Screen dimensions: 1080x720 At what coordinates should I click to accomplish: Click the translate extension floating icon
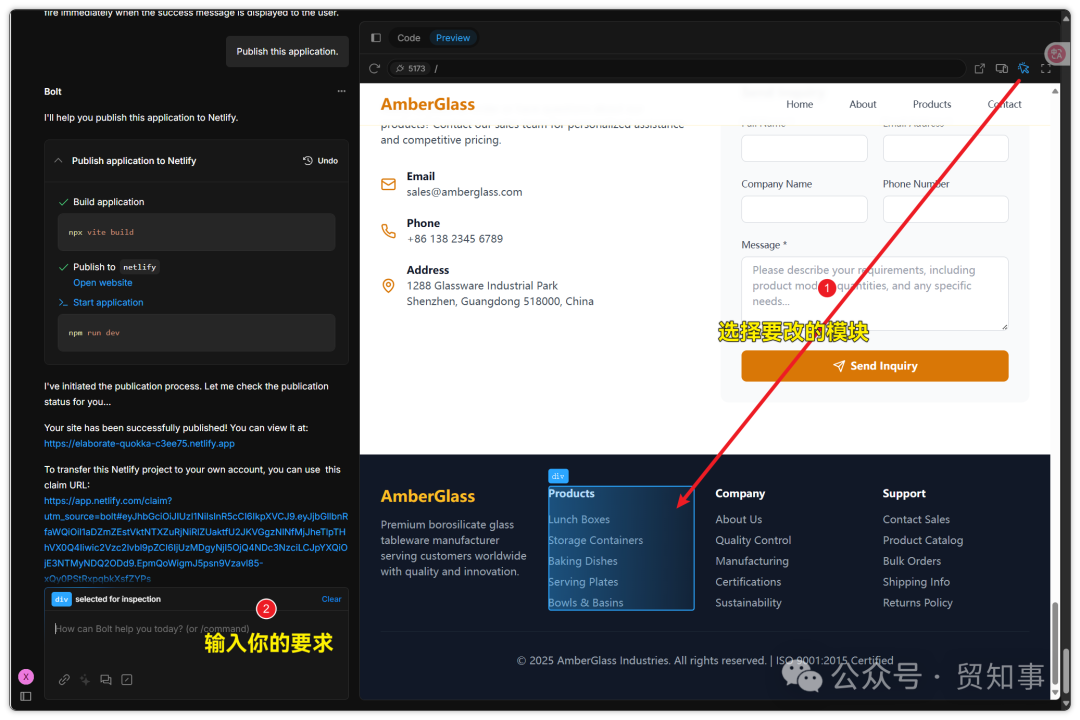[1057, 53]
